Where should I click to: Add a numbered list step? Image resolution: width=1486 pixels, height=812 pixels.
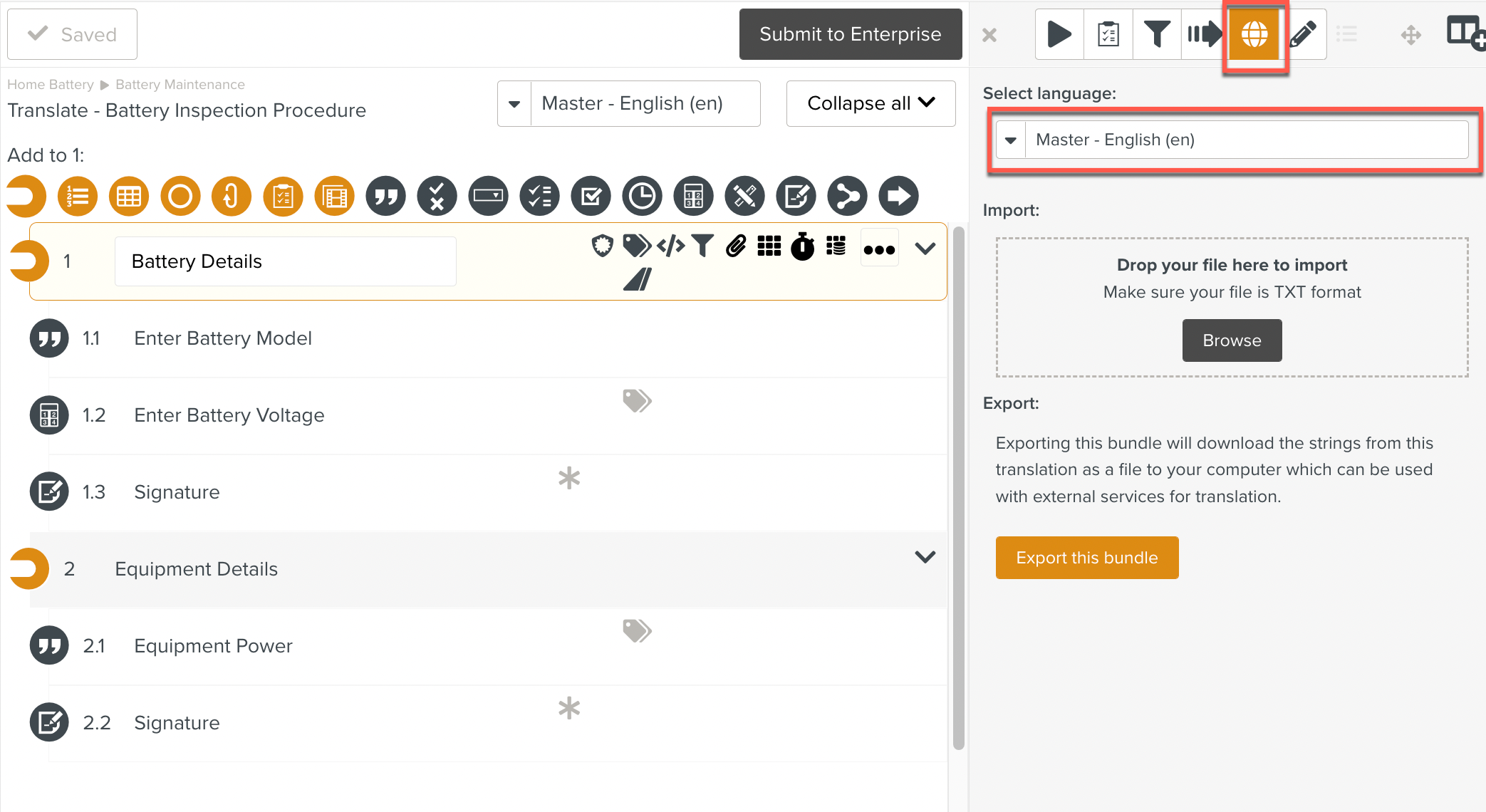pos(78,196)
